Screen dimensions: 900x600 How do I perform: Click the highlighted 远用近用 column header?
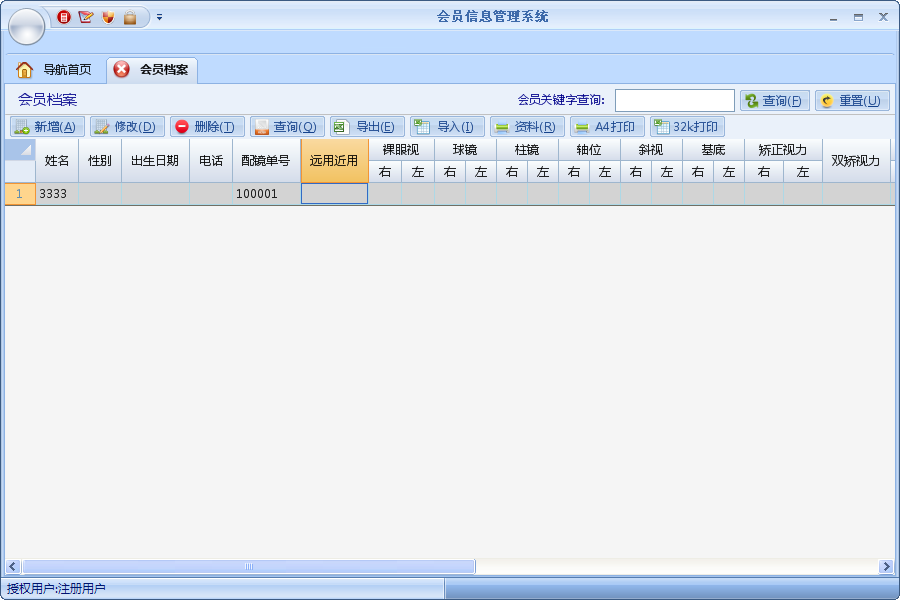coord(334,161)
